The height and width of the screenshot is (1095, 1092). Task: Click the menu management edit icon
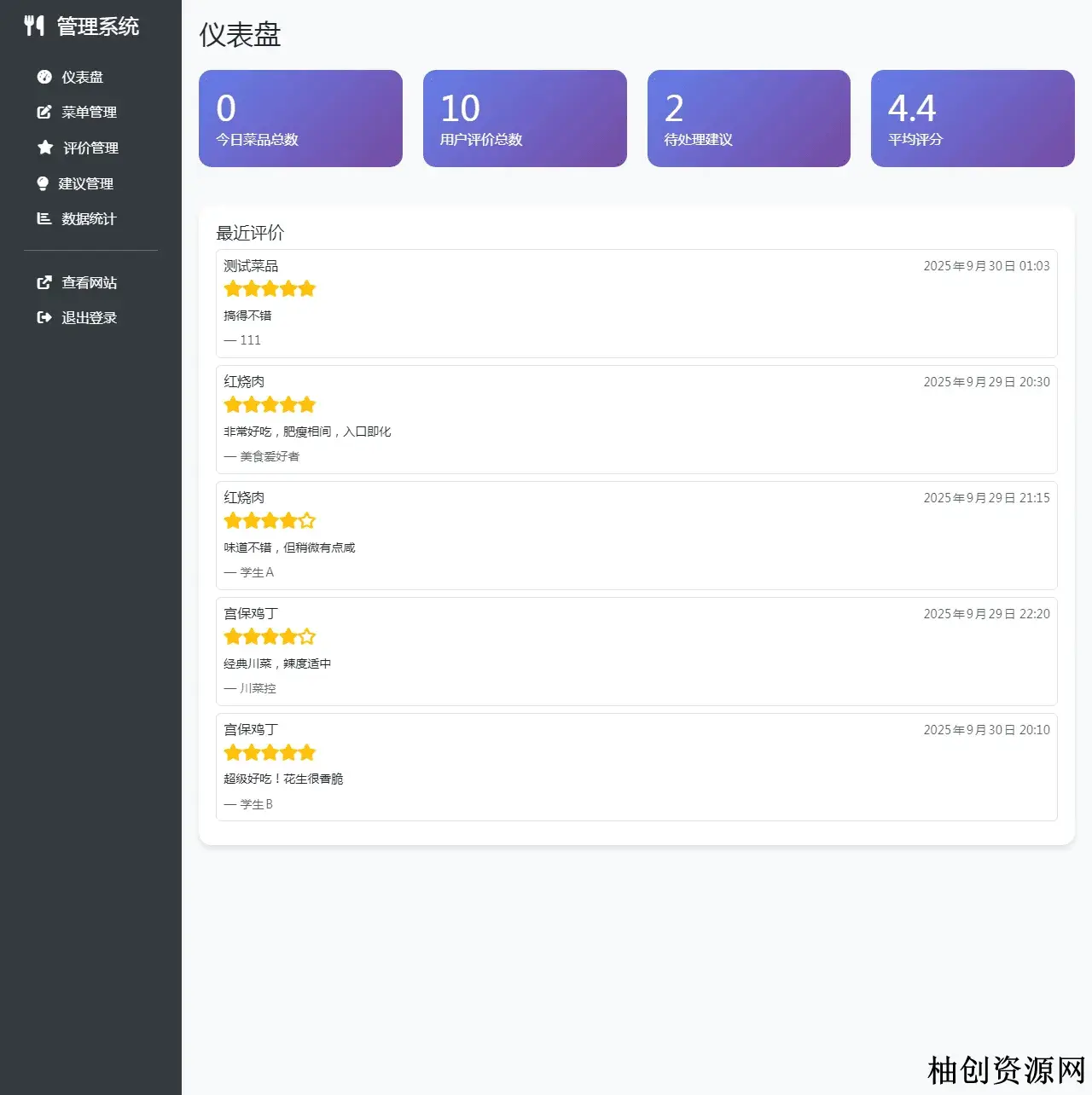click(44, 112)
